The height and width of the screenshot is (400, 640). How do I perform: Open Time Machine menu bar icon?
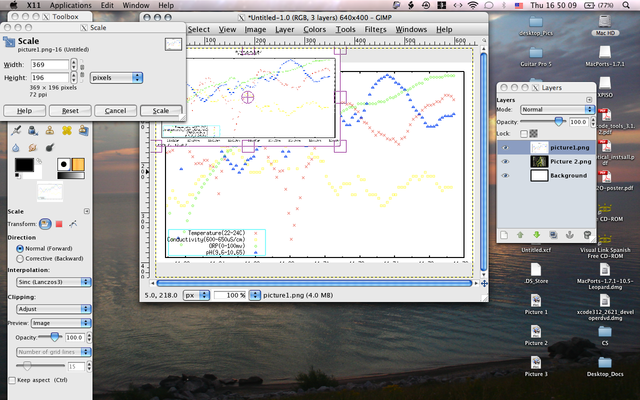(x=426, y=5)
